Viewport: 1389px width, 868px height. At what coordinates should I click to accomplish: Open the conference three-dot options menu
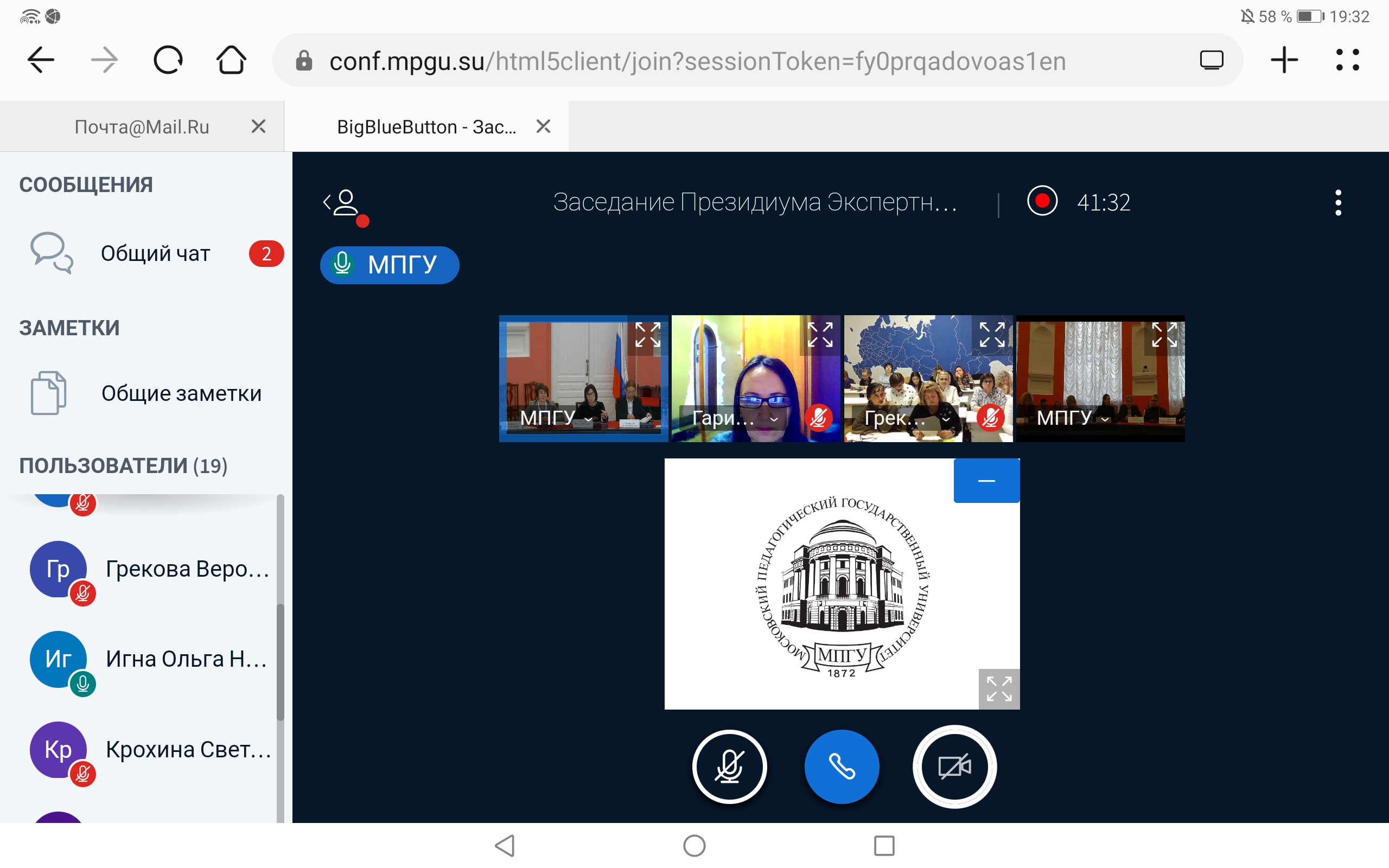click(1338, 203)
